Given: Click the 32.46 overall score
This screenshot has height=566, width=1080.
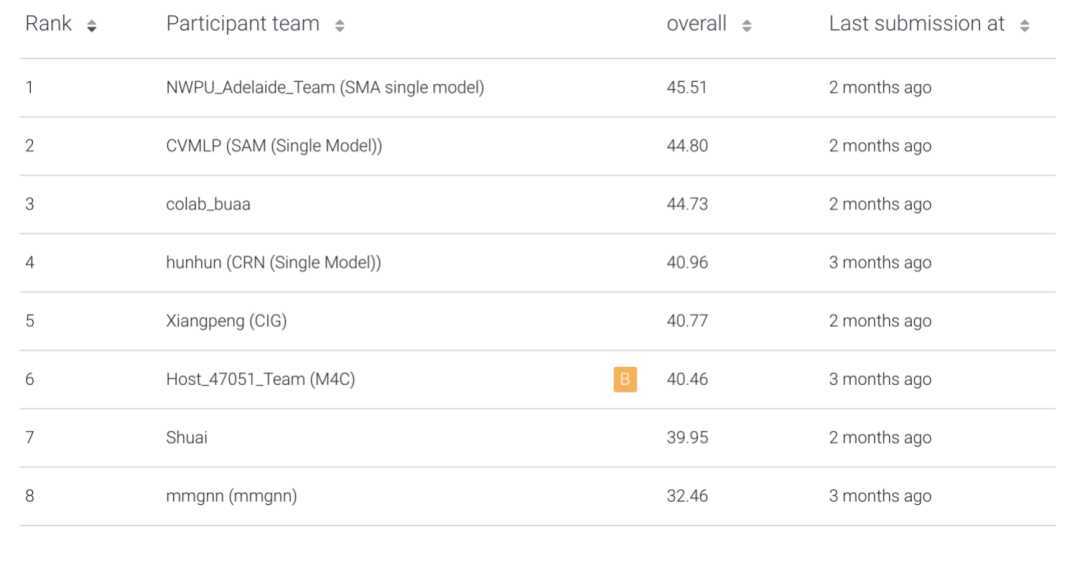Looking at the screenshot, I should pos(687,496).
